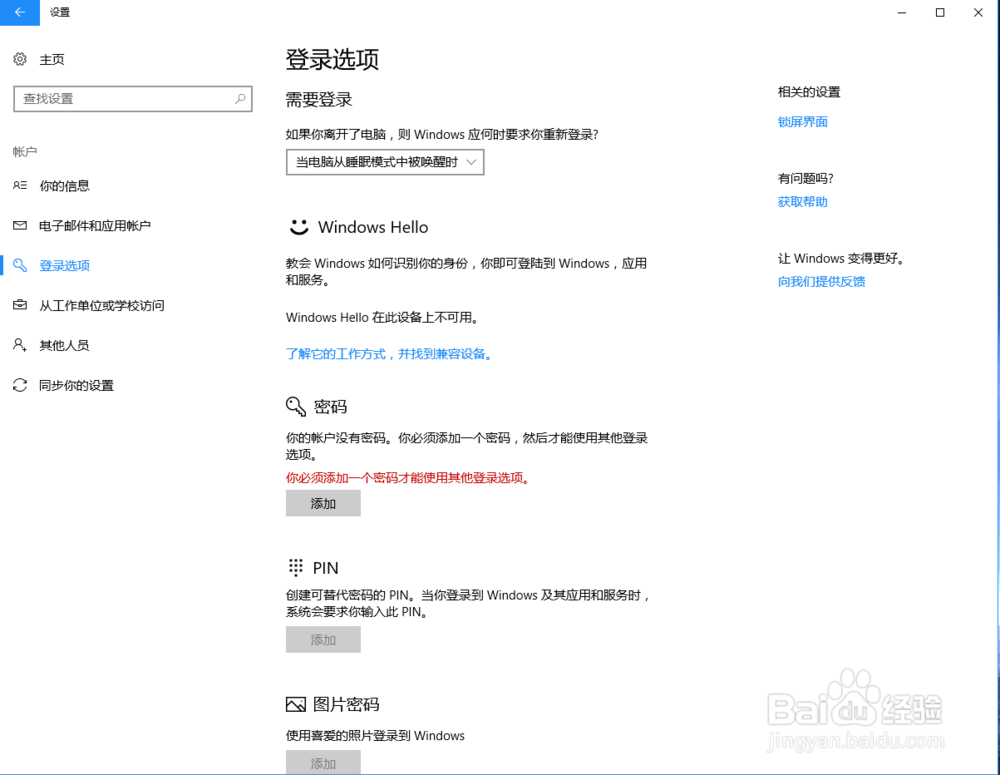Image resolution: width=1000 pixels, height=775 pixels.
Task: Click the 相关的设置 heading
Action: click(x=809, y=92)
